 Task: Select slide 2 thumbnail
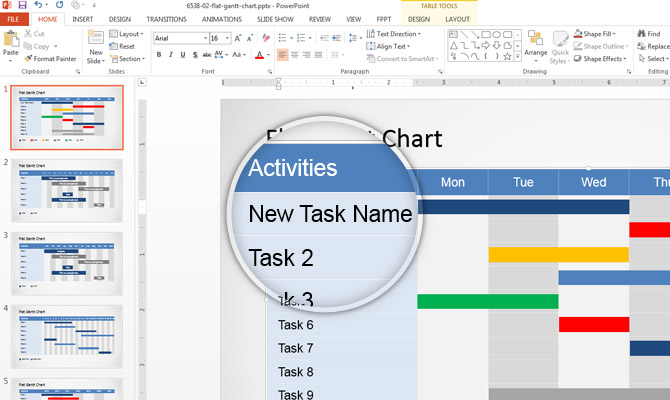pos(67,191)
